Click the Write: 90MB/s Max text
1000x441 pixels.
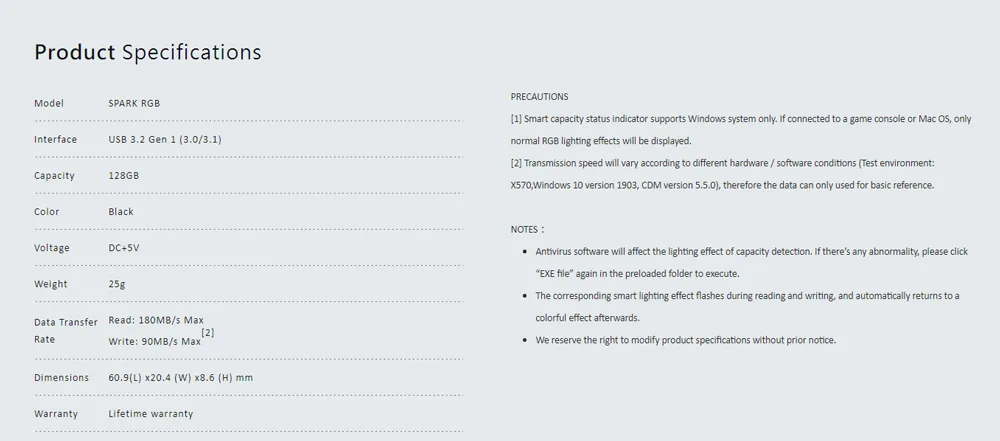pyautogui.click(x=154, y=341)
